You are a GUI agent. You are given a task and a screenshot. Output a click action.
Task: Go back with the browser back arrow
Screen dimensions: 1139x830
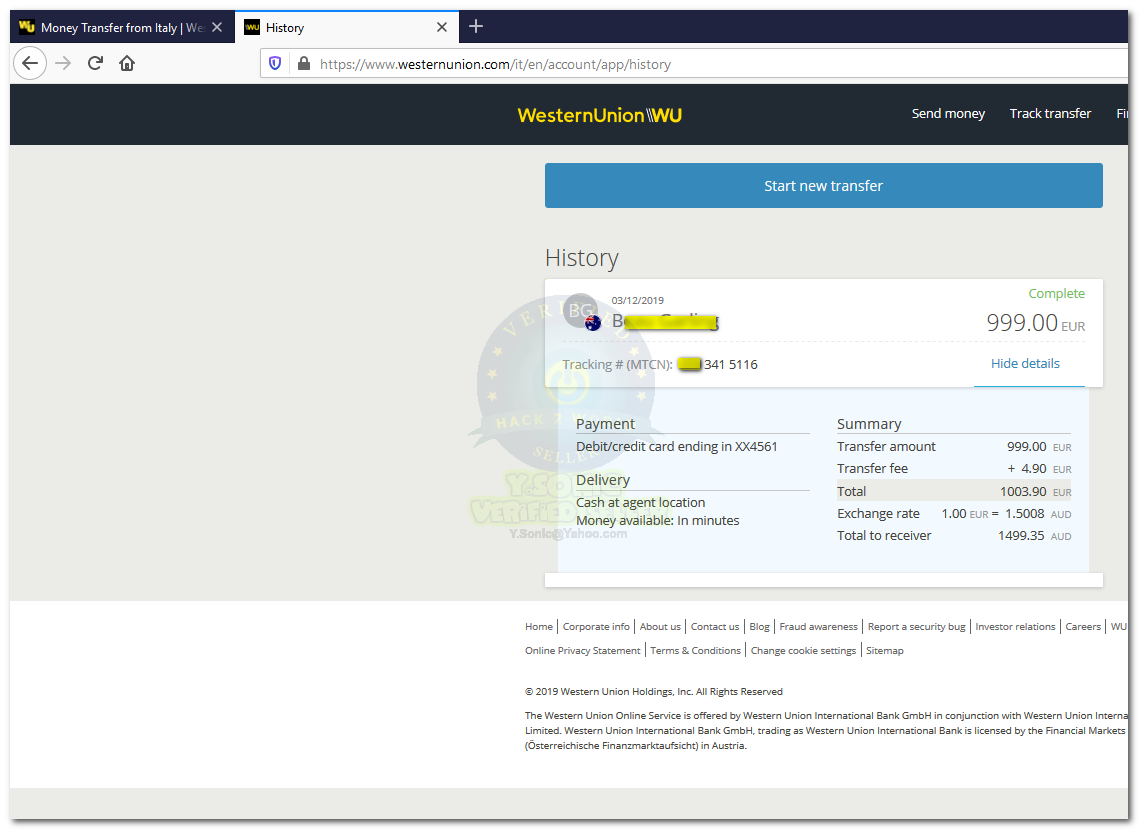point(30,63)
